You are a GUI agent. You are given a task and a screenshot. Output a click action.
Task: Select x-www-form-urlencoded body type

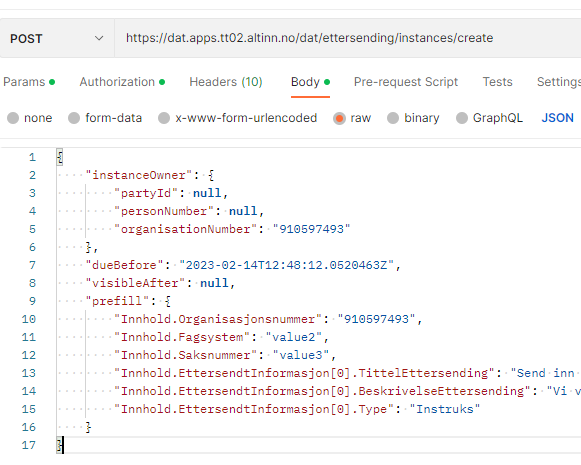pos(164,118)
